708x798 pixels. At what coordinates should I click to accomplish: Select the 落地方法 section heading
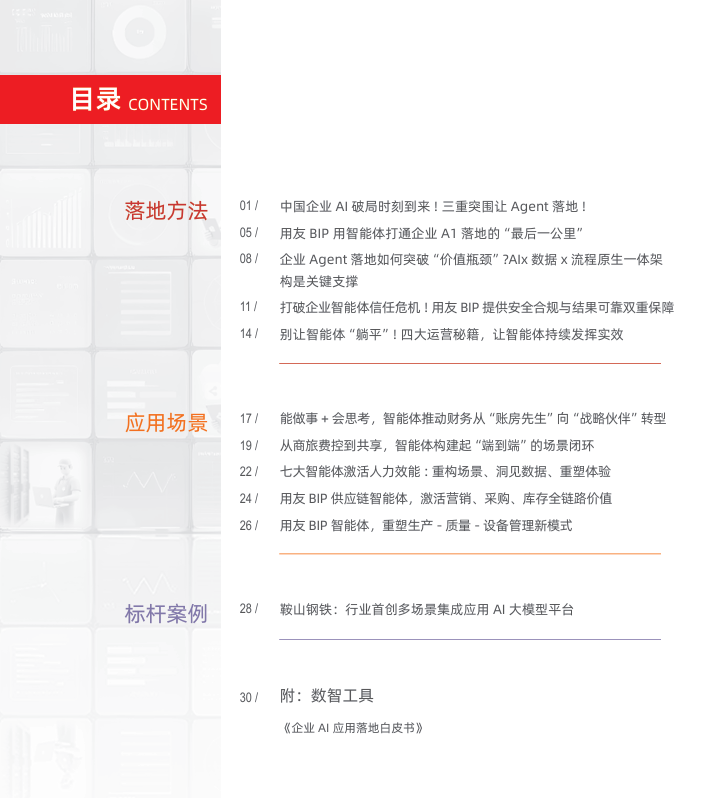click(x=166, y=211)
